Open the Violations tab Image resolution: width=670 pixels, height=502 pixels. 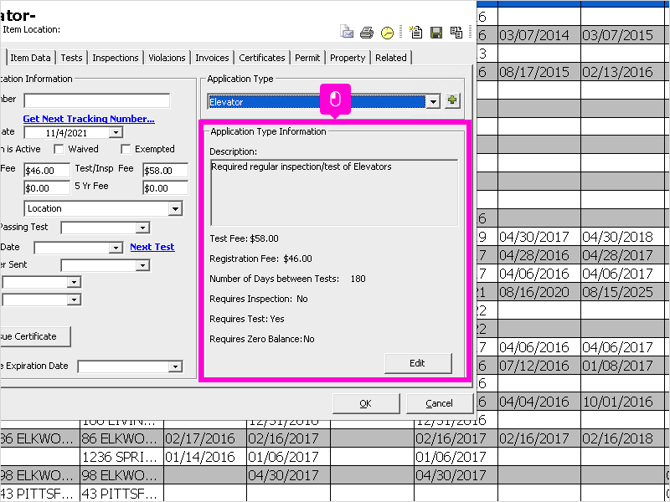point(167,57)
